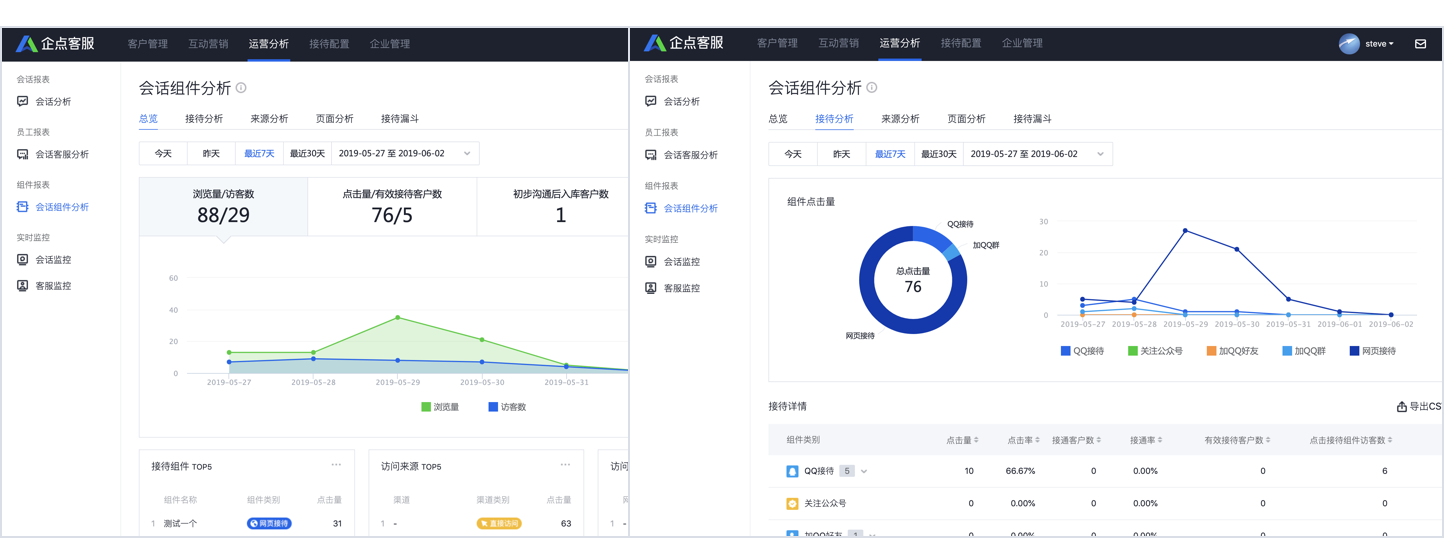Click the 总点击量 76 donut chart center

[x=912, y=280]
